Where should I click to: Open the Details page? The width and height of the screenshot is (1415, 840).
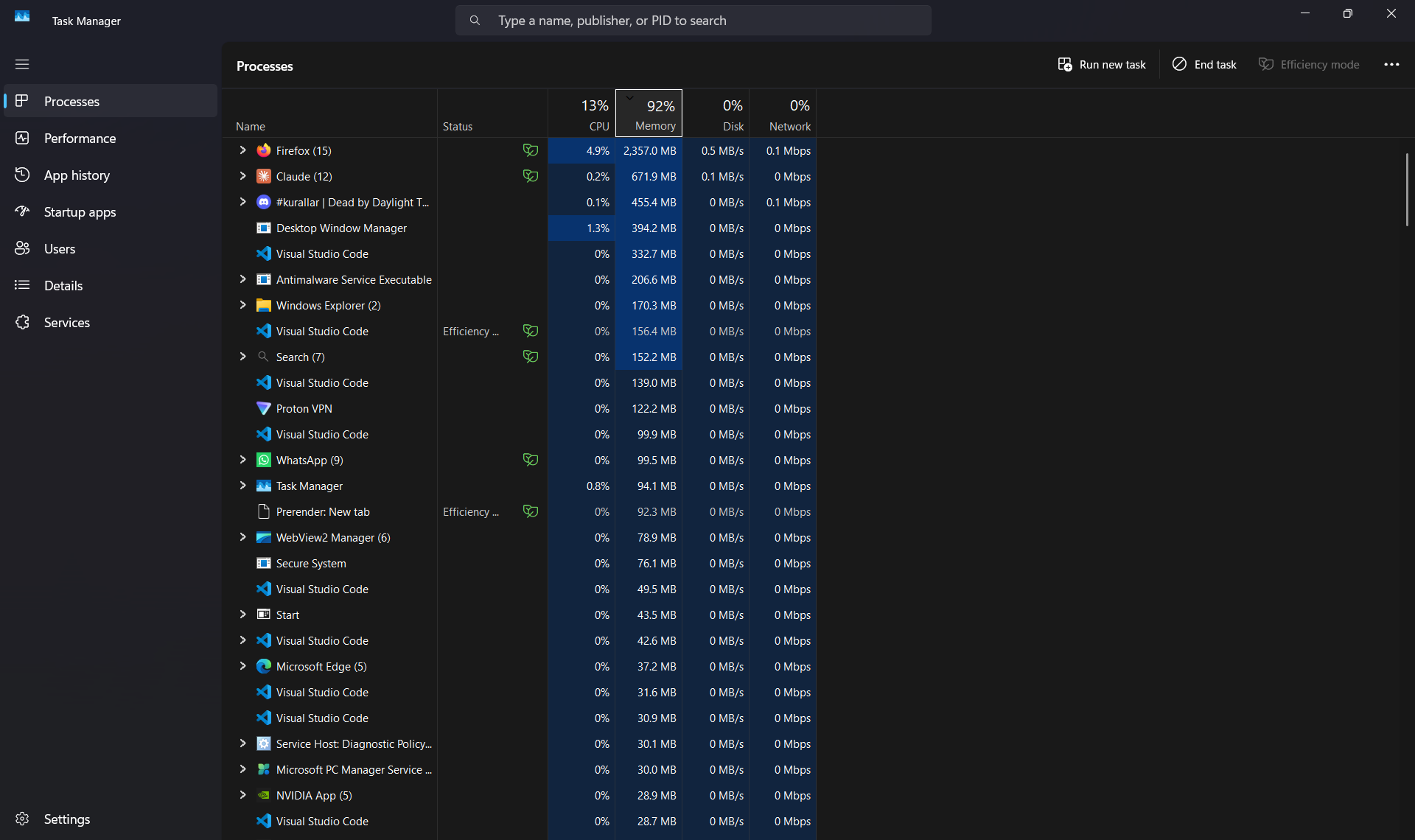111,285
